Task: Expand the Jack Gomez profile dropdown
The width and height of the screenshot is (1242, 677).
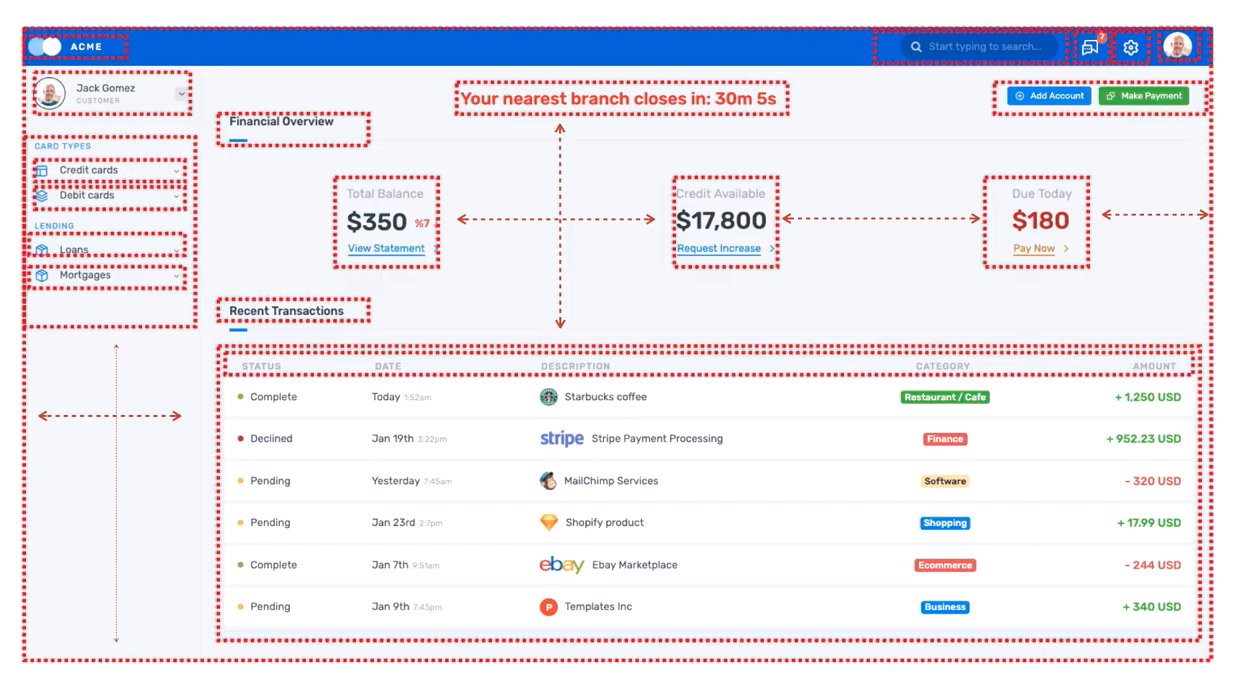Action: coord(181,93)
